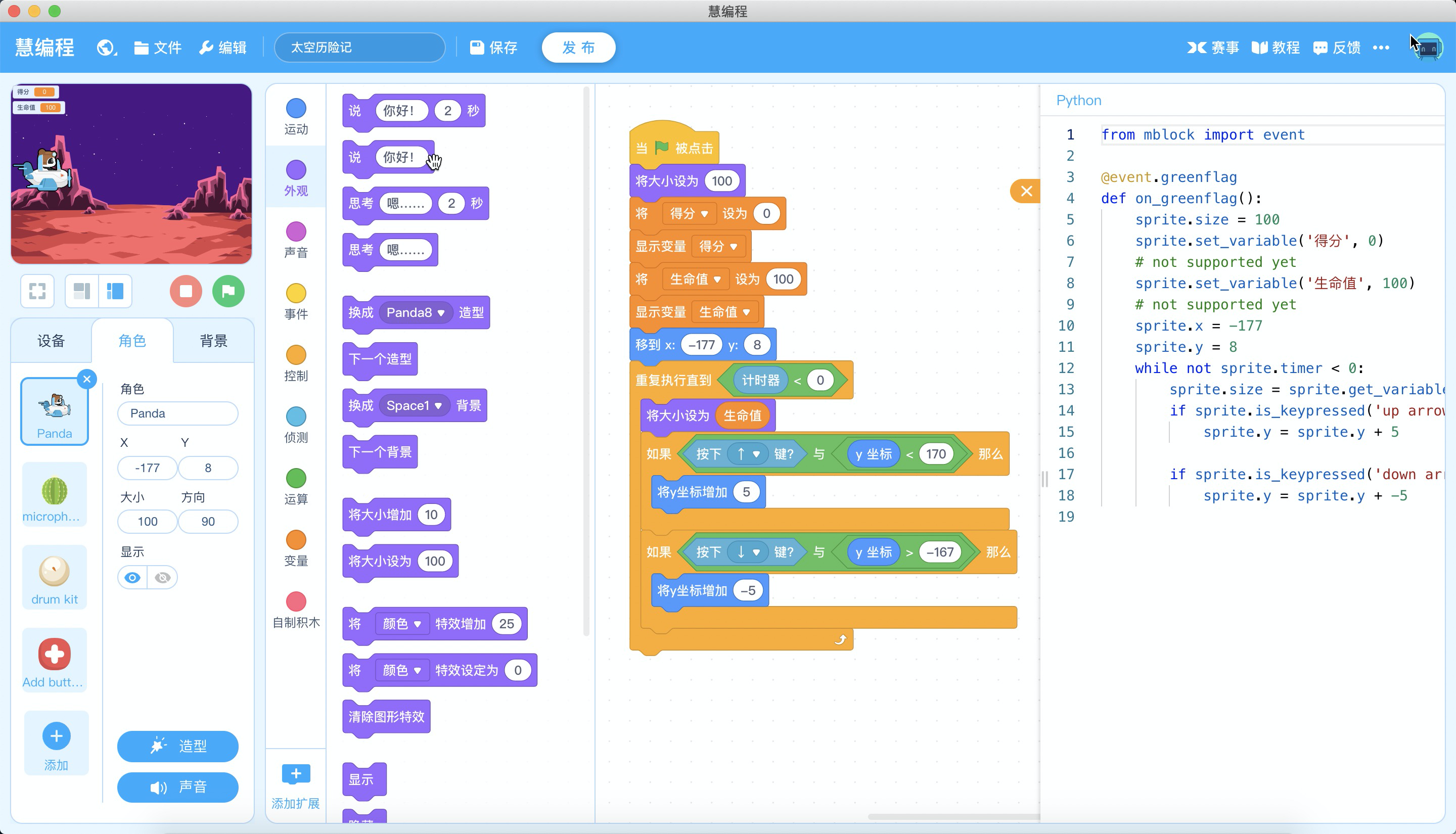Open the three-dots more menu
This screenshot has width=1456, height=834.
click(x=1381, y=48)
